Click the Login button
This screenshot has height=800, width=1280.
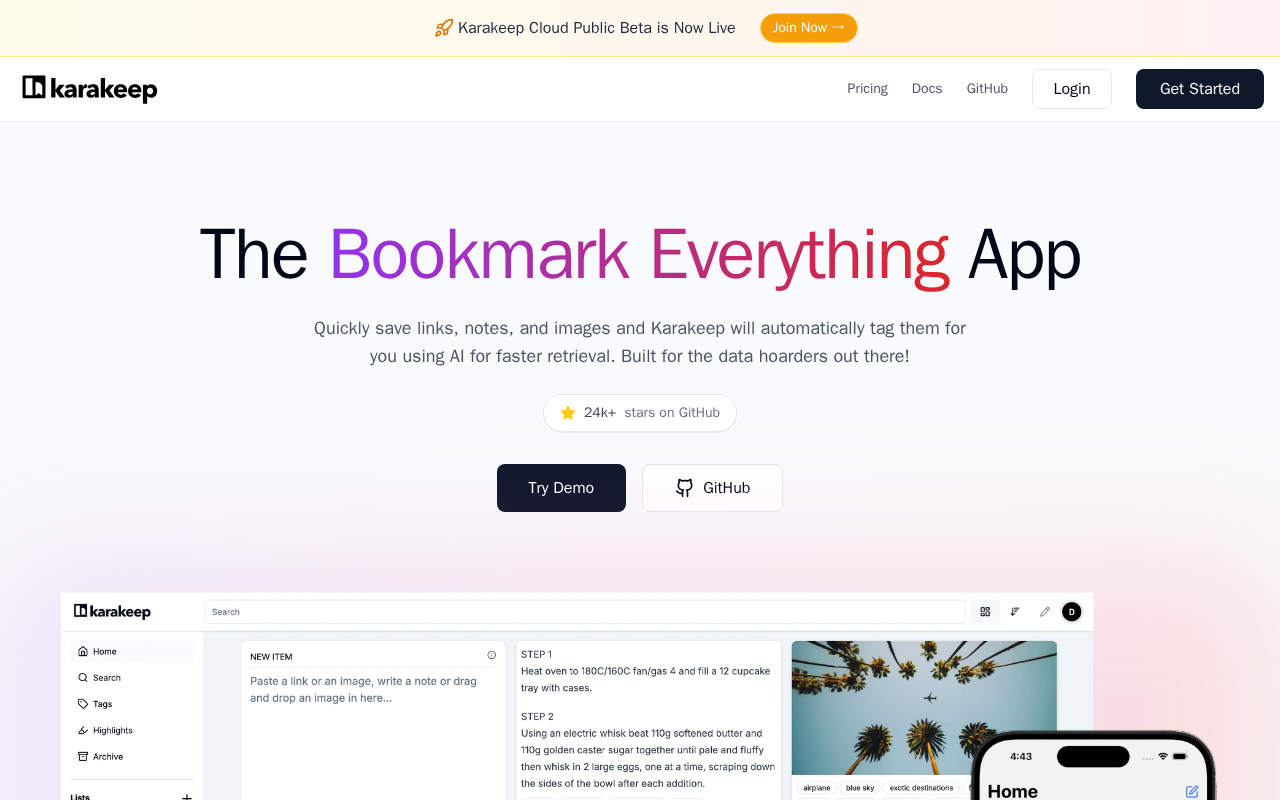click(x=1072, y=89)
